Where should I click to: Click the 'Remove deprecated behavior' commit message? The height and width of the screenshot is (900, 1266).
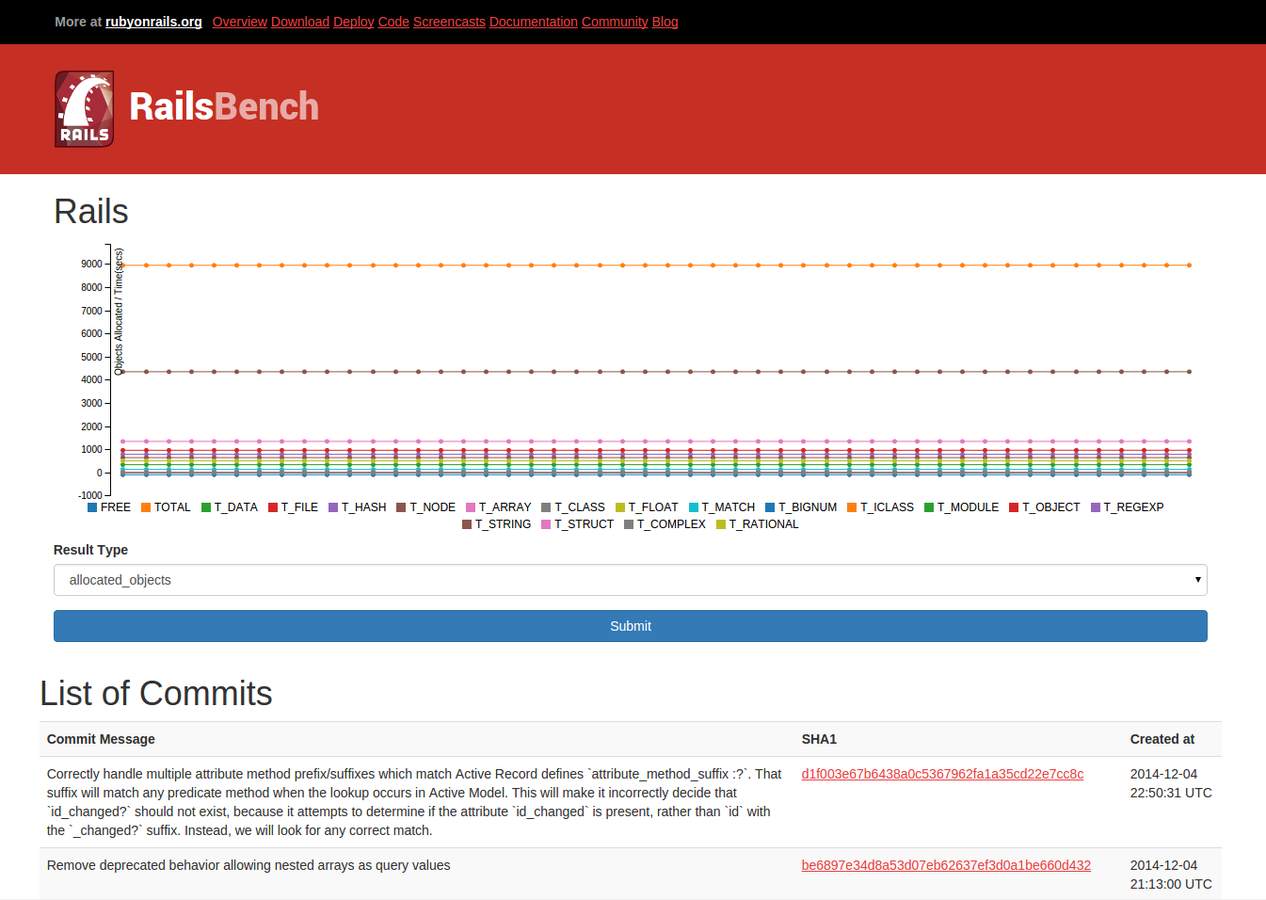249,866
